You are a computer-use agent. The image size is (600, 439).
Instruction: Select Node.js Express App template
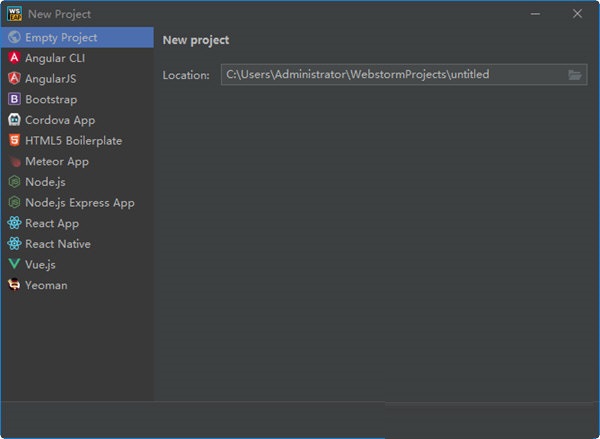77,203
